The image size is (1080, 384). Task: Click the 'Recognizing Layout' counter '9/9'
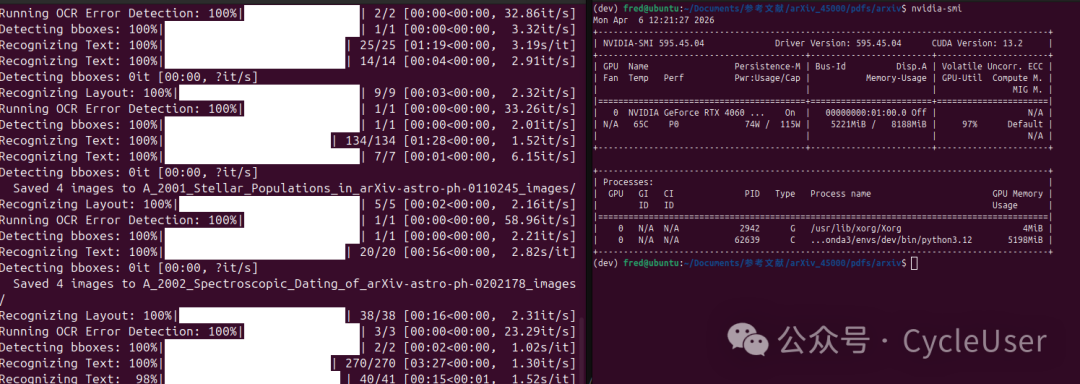[x=384, y=92]
